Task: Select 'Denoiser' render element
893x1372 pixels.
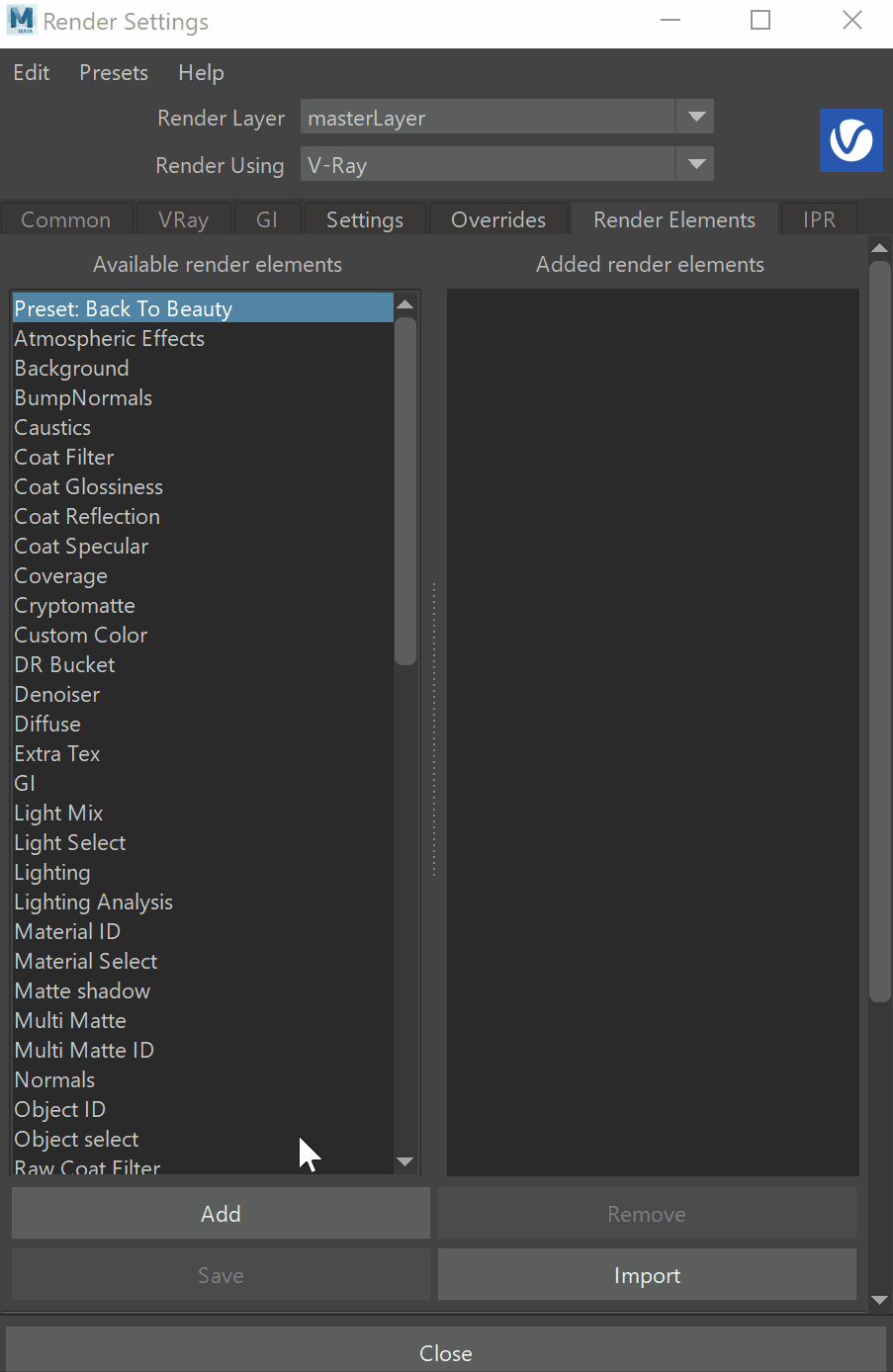Action: [203, 694]
